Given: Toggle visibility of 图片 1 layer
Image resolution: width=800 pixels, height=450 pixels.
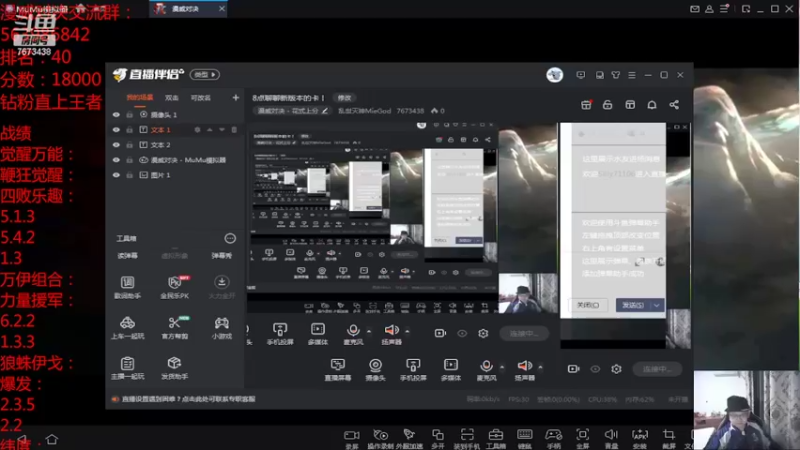Looking at the screenshot, I should pos(116,175).
